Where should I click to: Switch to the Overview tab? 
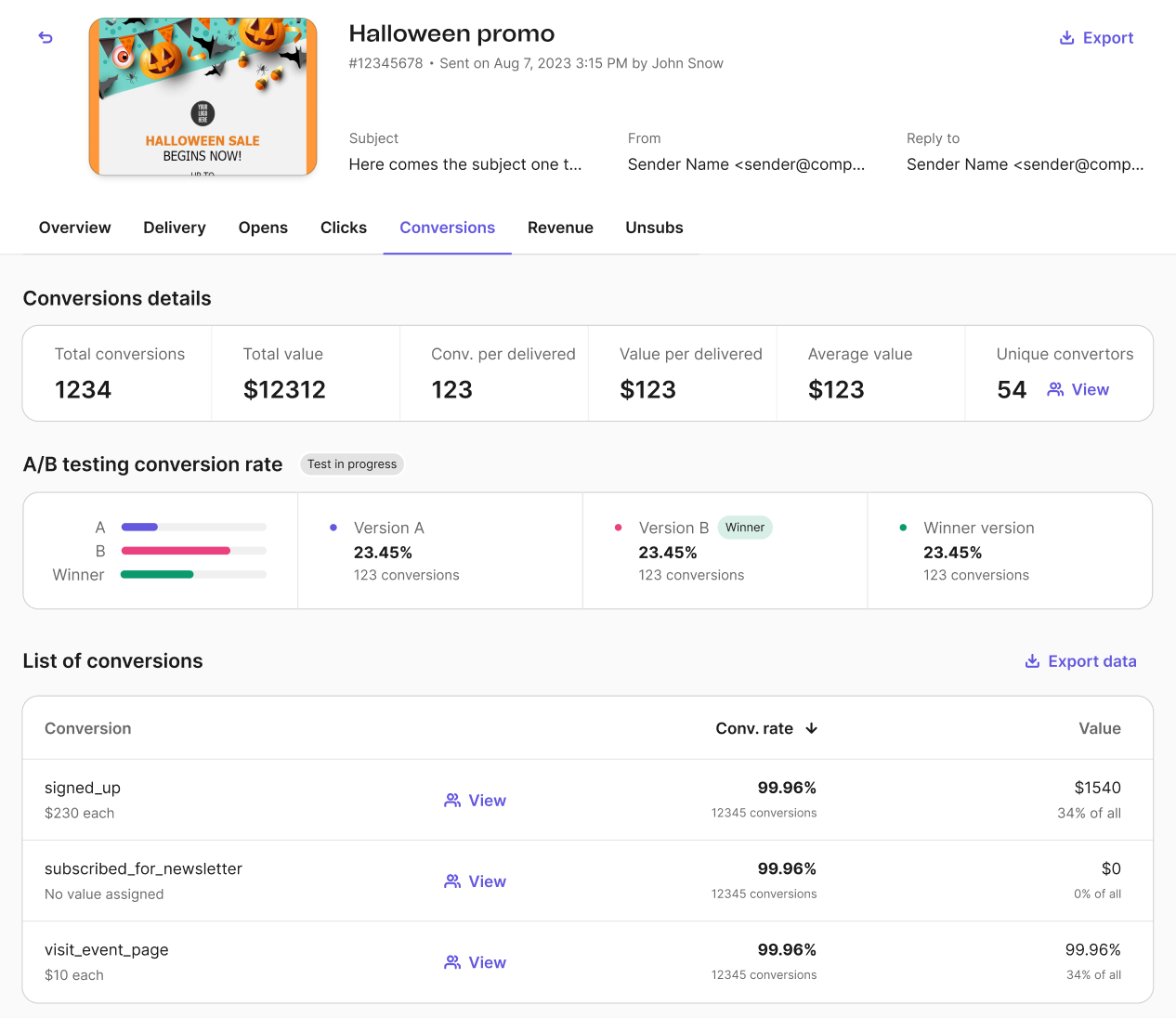pyautogui.click(x=74, y=228)
